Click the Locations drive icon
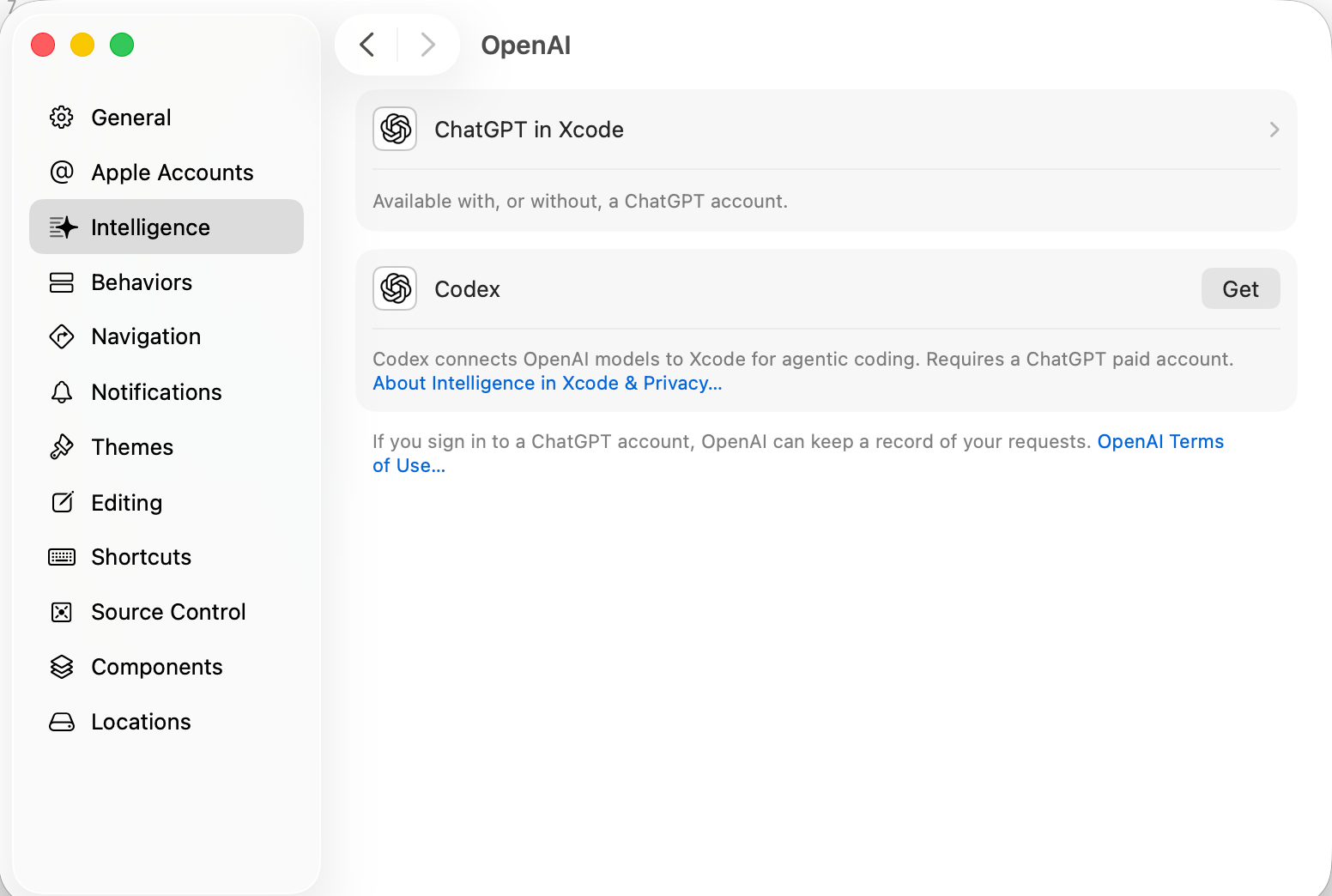The image size is (1332, 896). [x=62, y=722]
